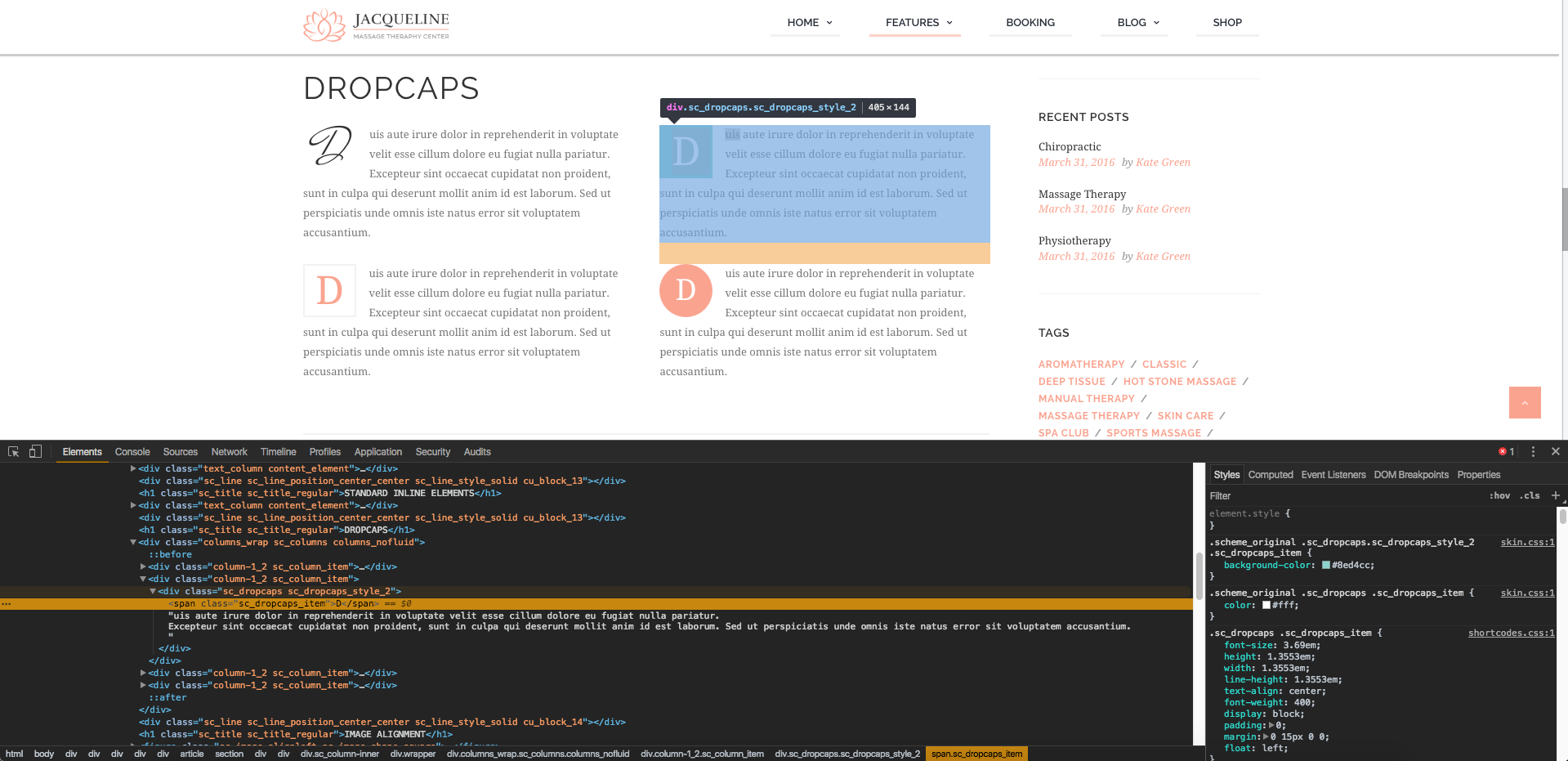
Task: Click the red error count indicator
Action: pyautogui.click(x=1506, y=452)
